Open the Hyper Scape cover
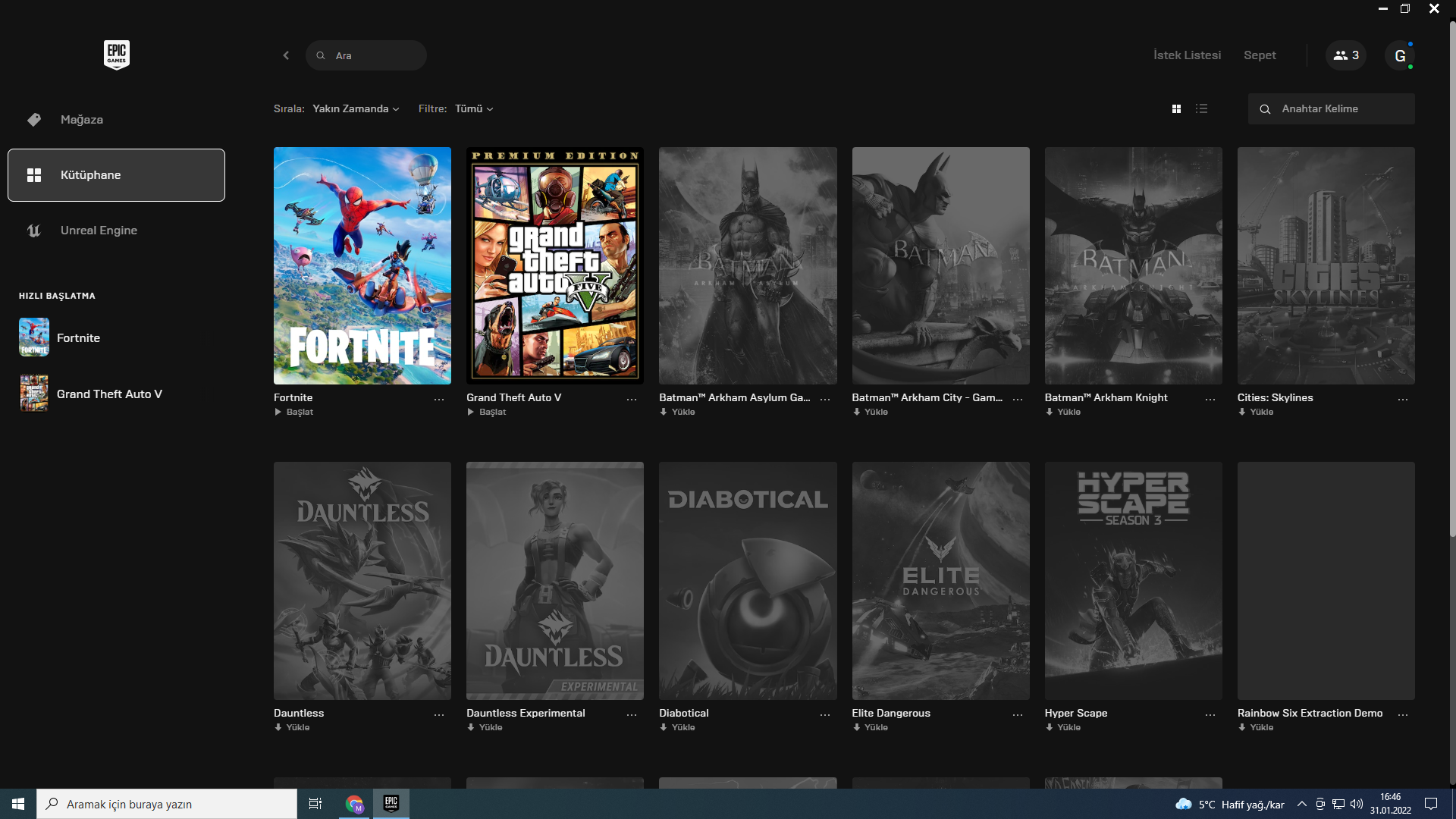The image size is (1456, 819). [1133, 581]
